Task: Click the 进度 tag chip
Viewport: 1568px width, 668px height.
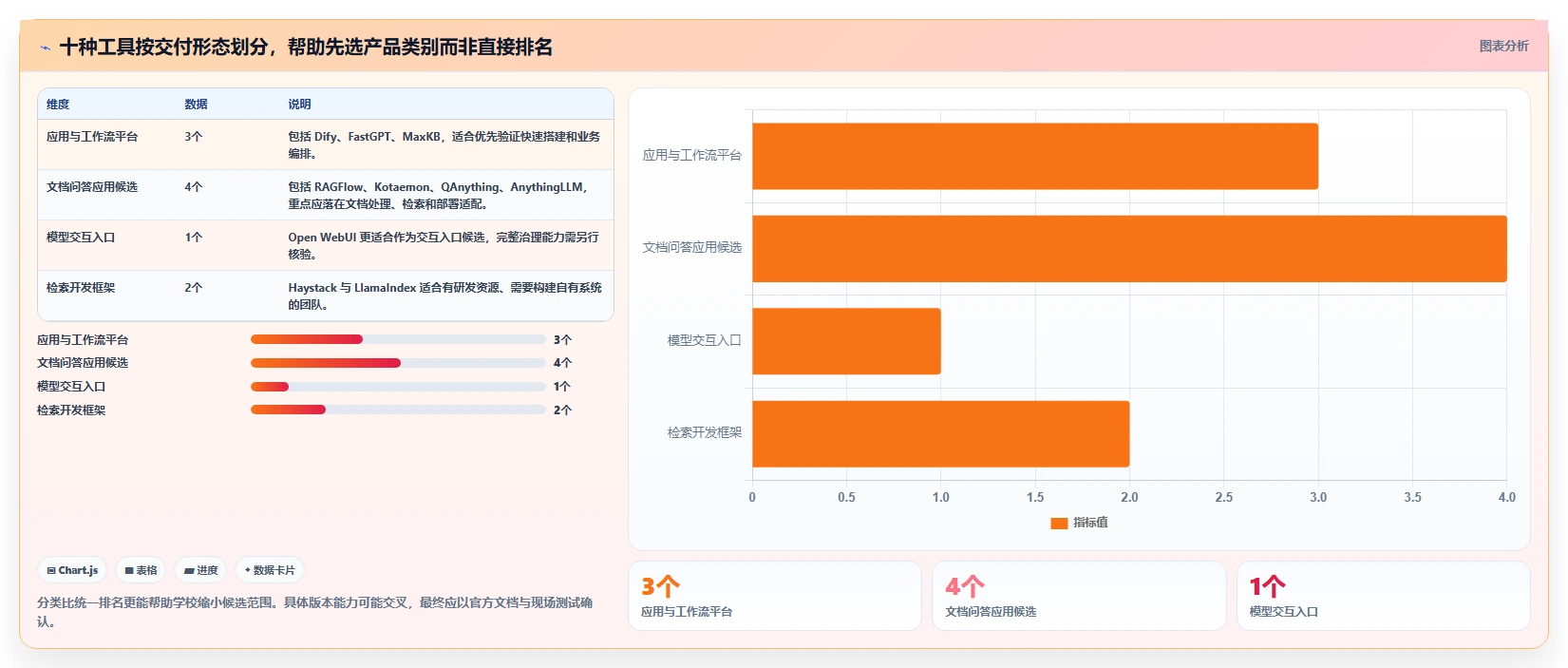Action: tap(200, 570)
